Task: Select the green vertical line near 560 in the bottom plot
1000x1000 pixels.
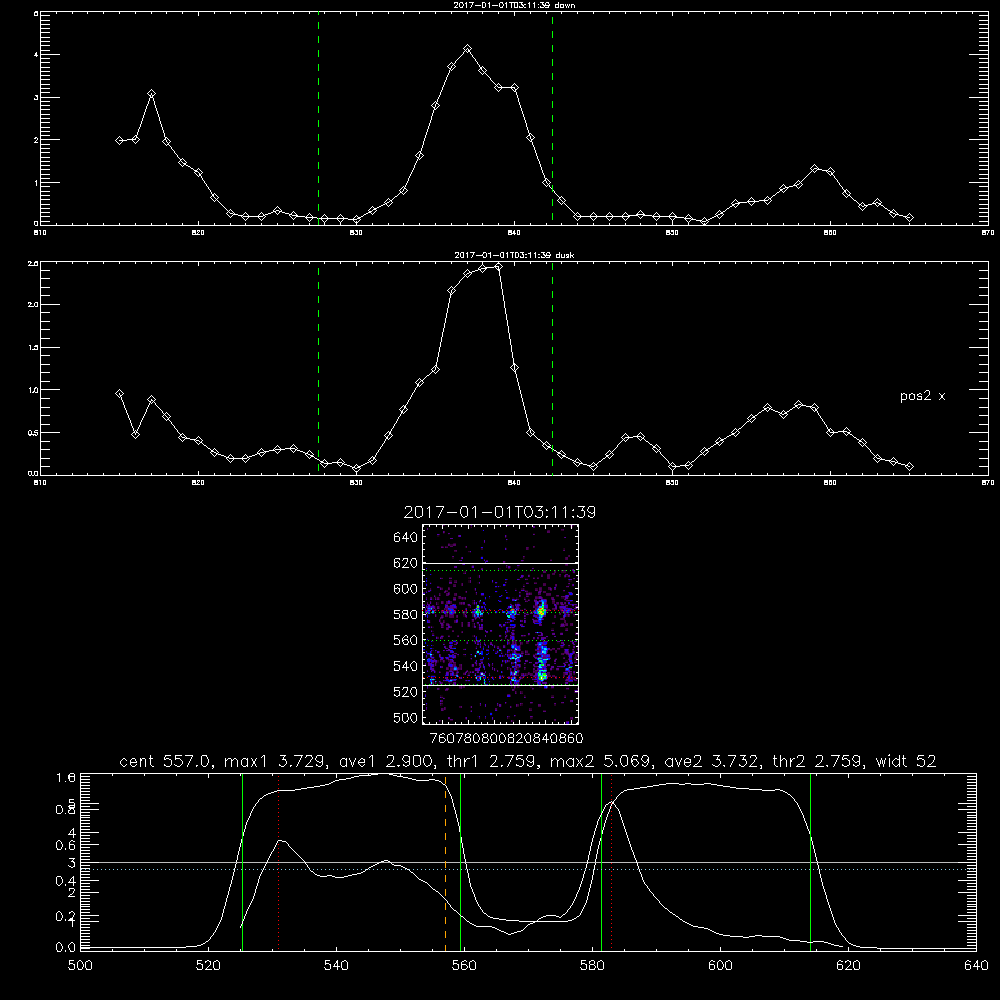Action: click(x=460, y=862)
